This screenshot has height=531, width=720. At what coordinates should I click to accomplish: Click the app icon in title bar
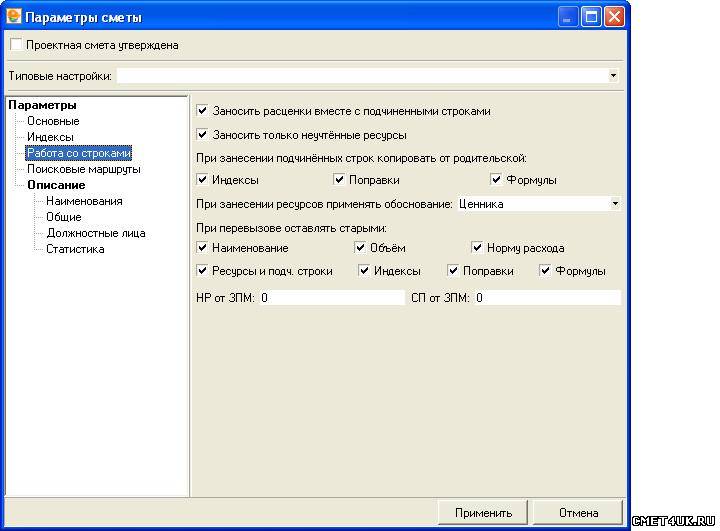click(14, 17)
